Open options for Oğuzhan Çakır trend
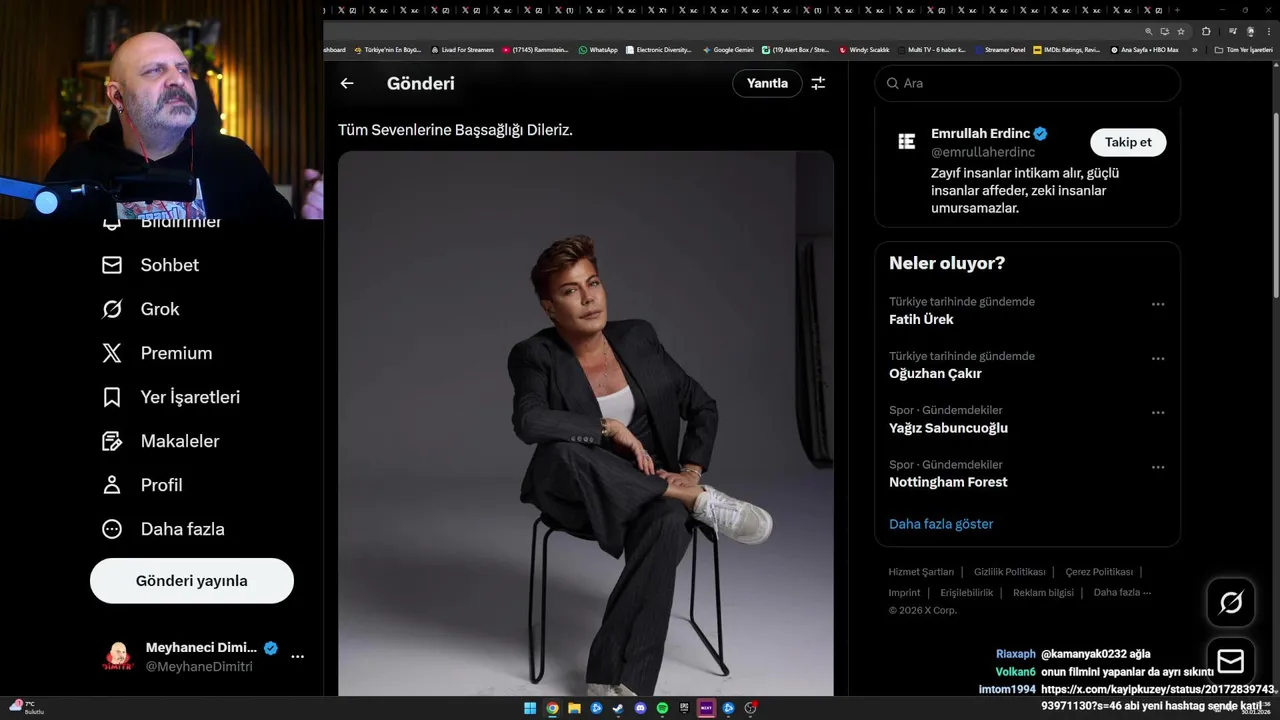 pyautogui.click(x=1158, y=358)
